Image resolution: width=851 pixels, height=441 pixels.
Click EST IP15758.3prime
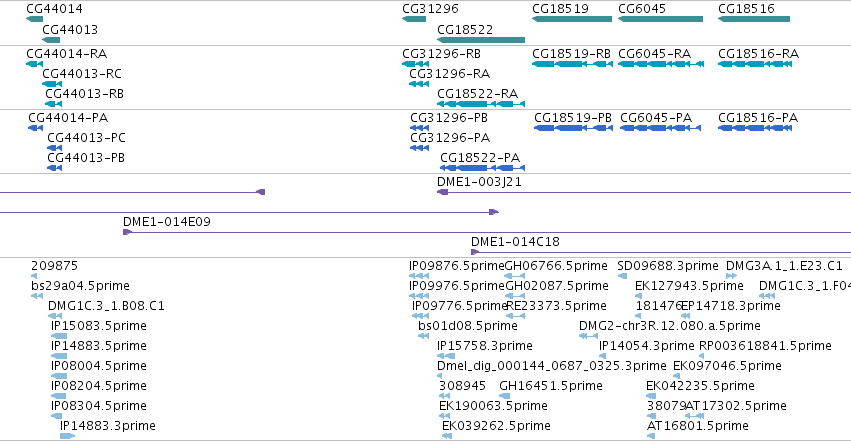point(446,356)
